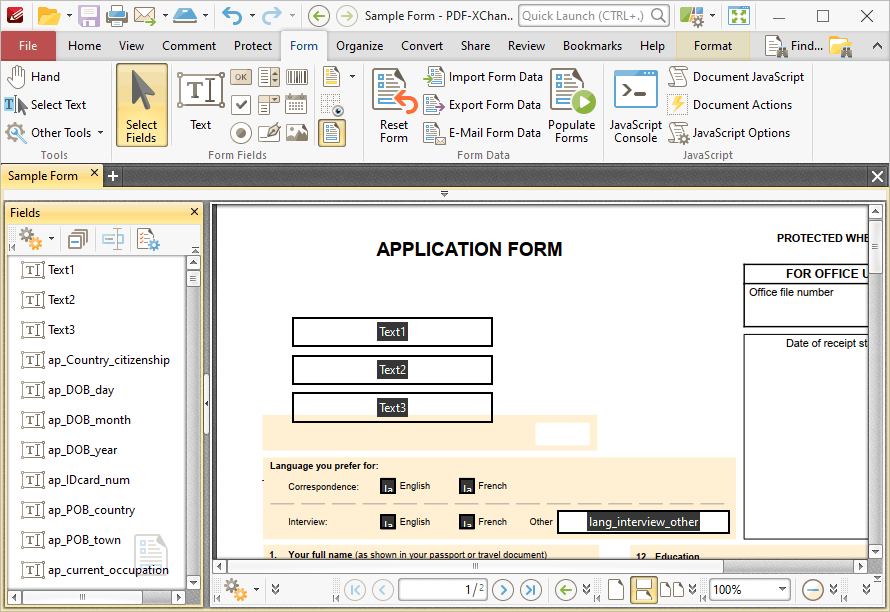The width and height of the screenshot is (890, 612).
Task: Toggle the highlight fields button
Action: click(331, 133)
